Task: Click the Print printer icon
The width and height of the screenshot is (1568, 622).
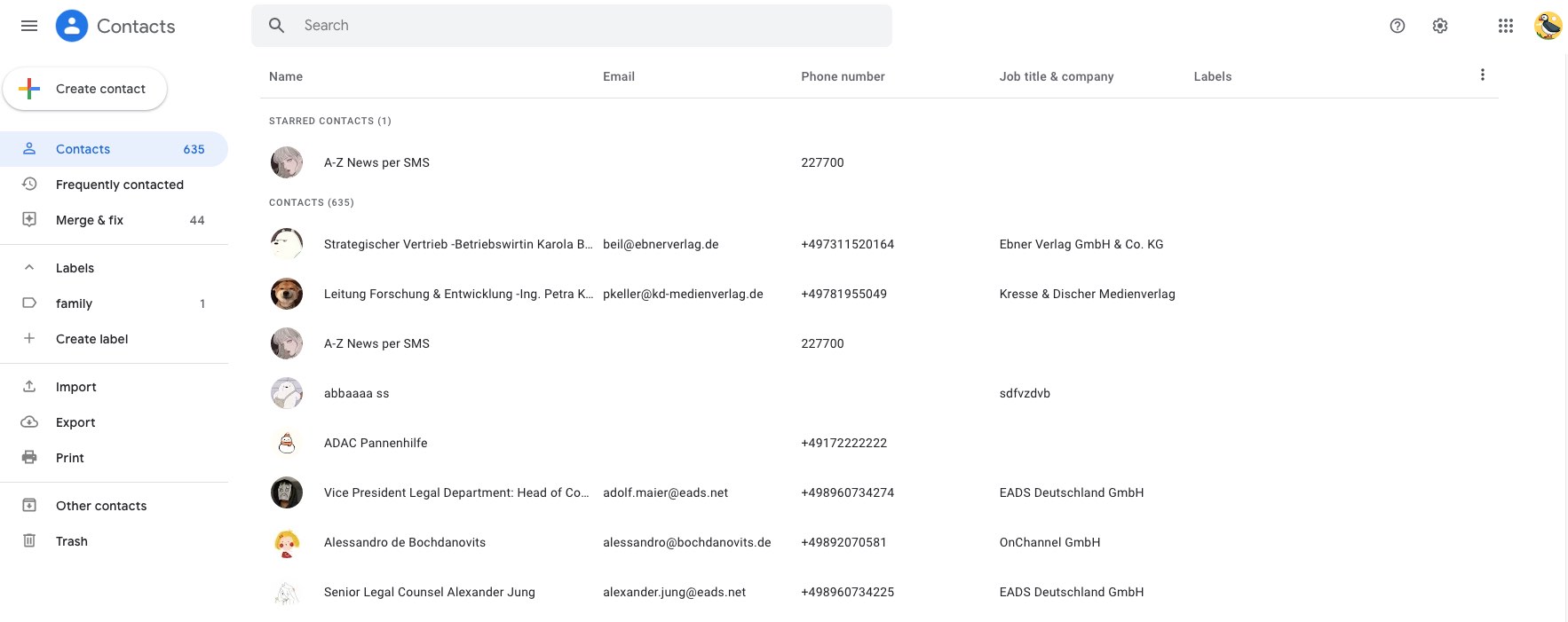Action: pos(29,458)
